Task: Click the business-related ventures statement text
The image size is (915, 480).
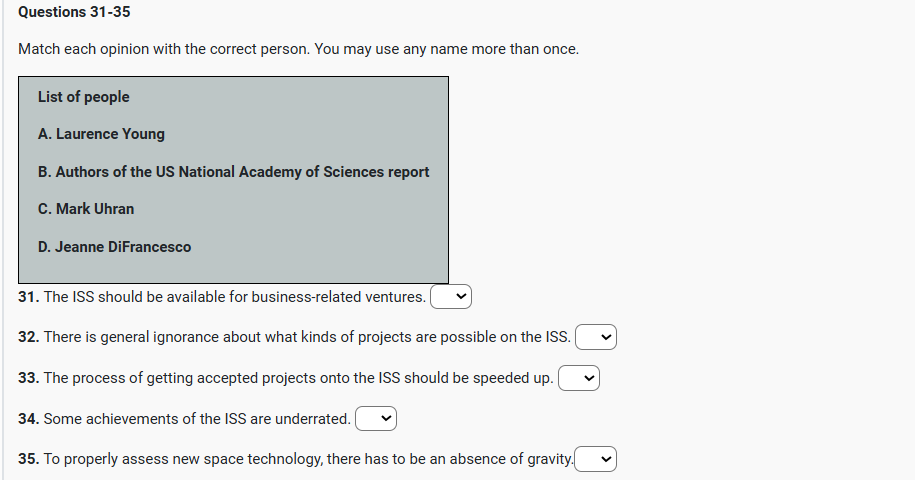Action: [x=234, y=297]
